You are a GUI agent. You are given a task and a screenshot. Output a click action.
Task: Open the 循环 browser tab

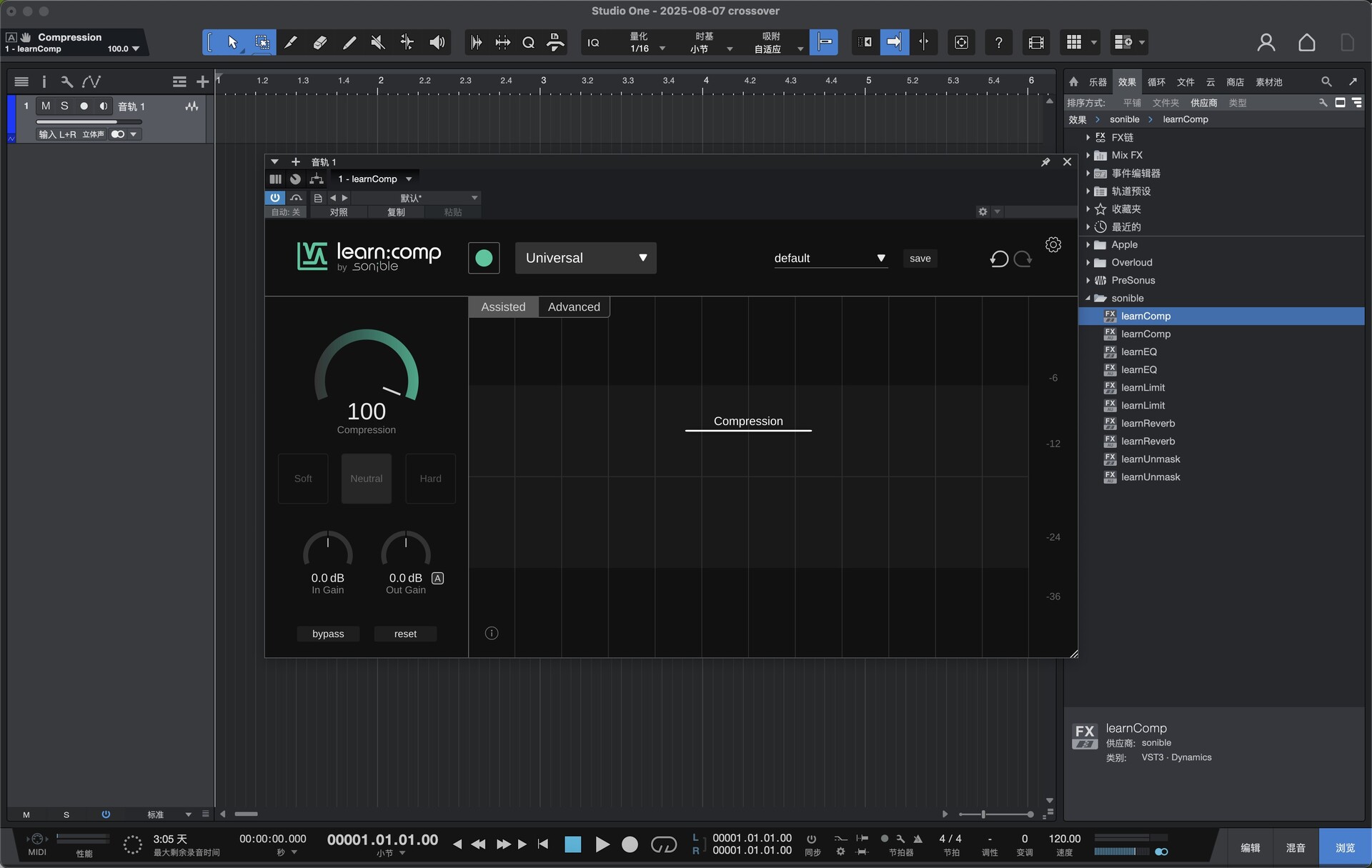tap(1156, 82)
